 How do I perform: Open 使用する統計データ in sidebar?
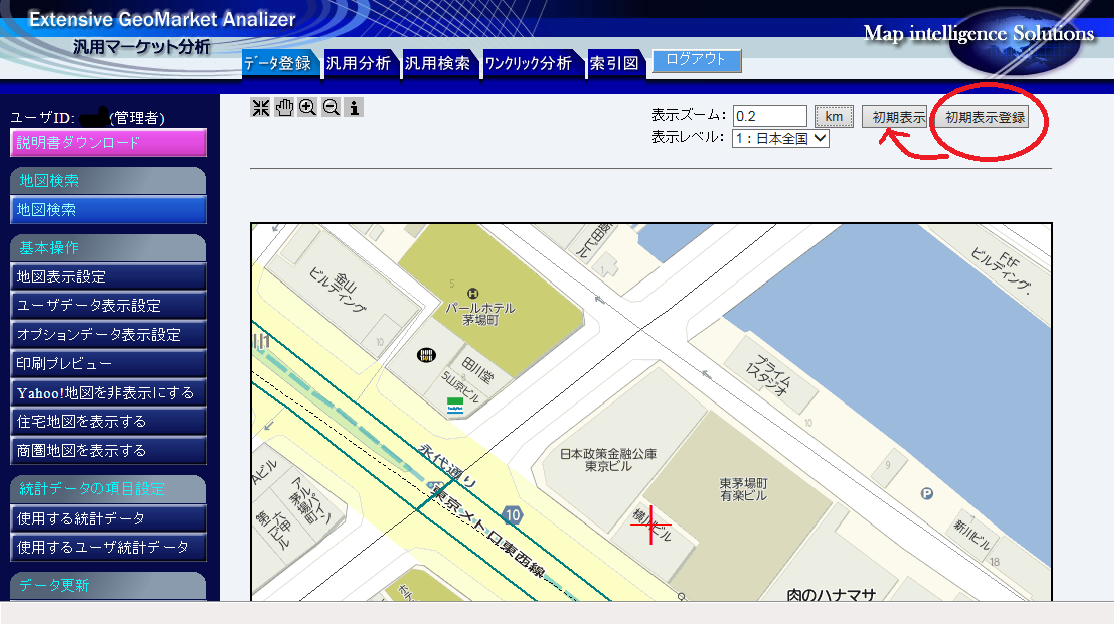click(x=109, y=519)
